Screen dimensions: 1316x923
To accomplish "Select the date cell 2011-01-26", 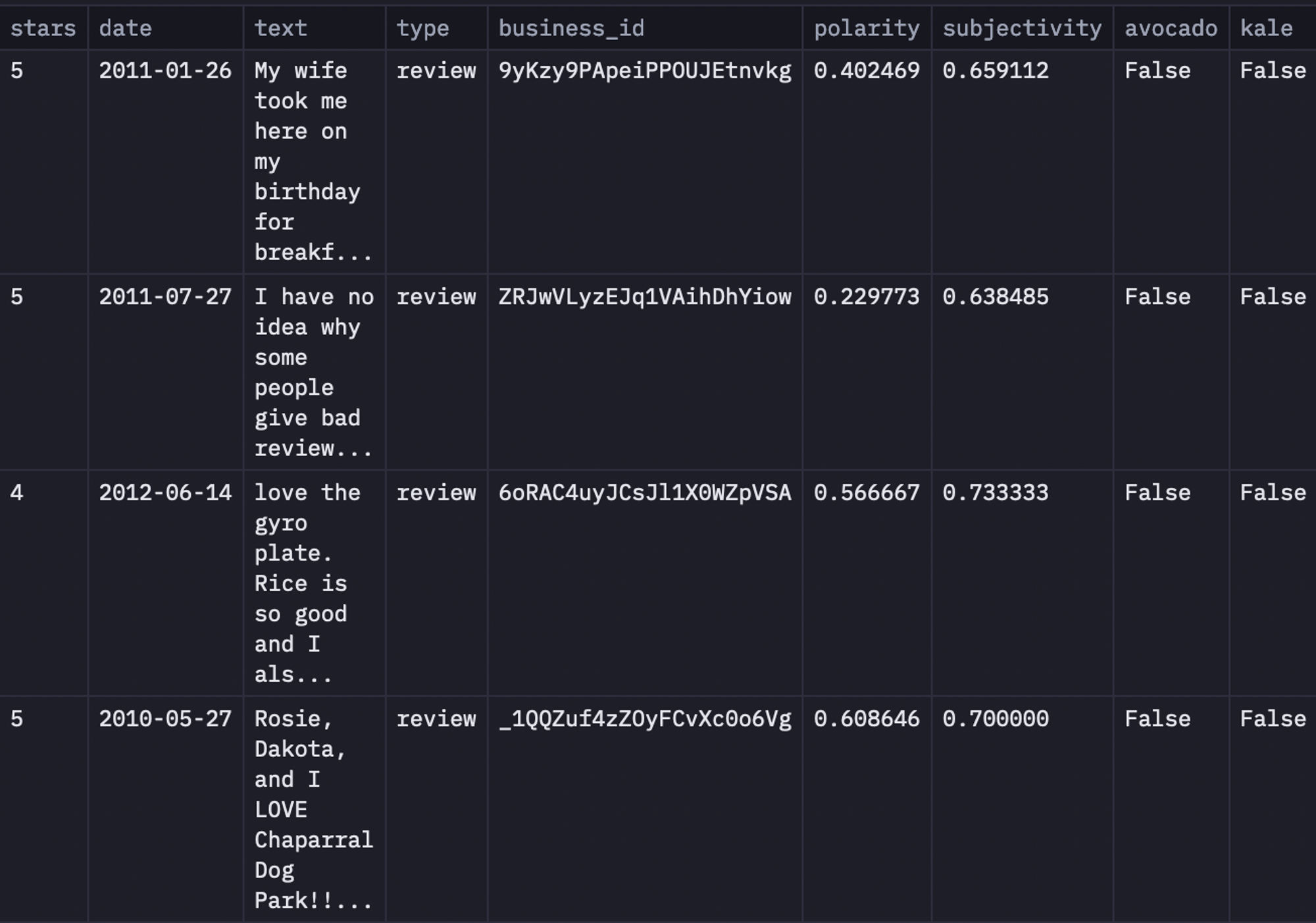I will pyautogui.click(x=165, y=70).
